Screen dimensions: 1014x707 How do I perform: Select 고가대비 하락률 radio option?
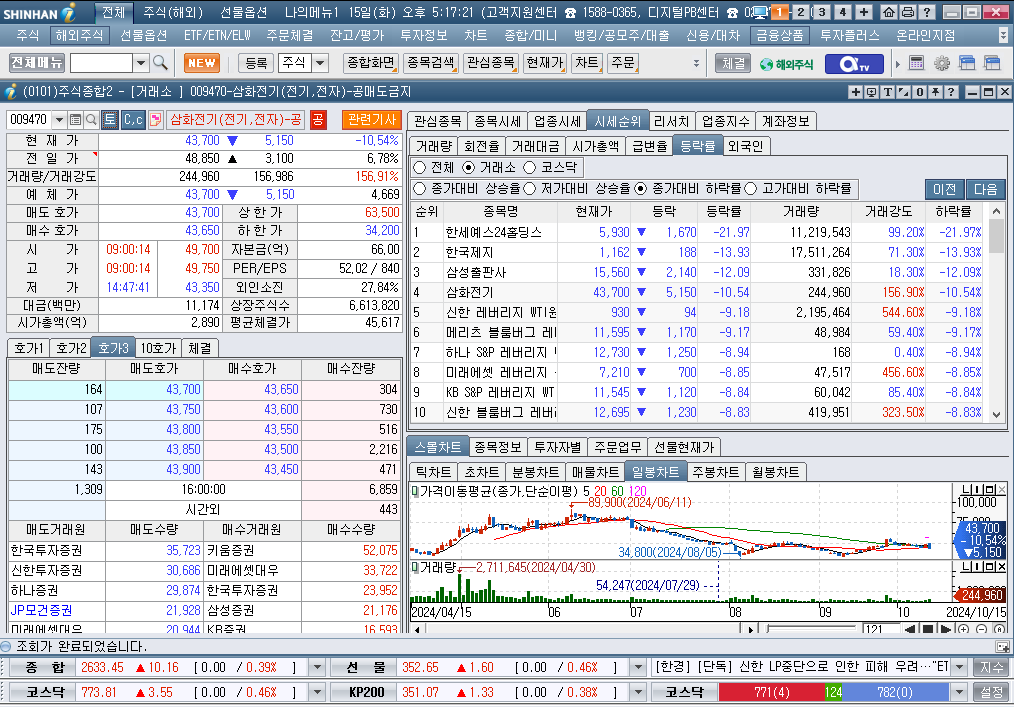click(x=750, y=188)
